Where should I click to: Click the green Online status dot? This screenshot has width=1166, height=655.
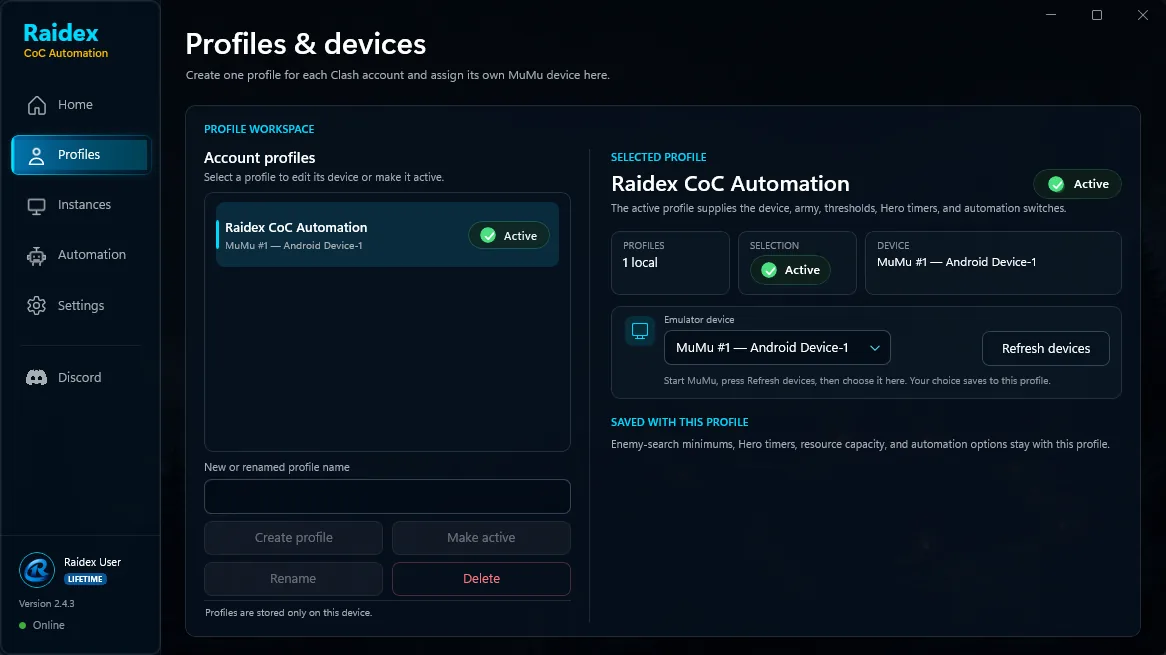22,625
